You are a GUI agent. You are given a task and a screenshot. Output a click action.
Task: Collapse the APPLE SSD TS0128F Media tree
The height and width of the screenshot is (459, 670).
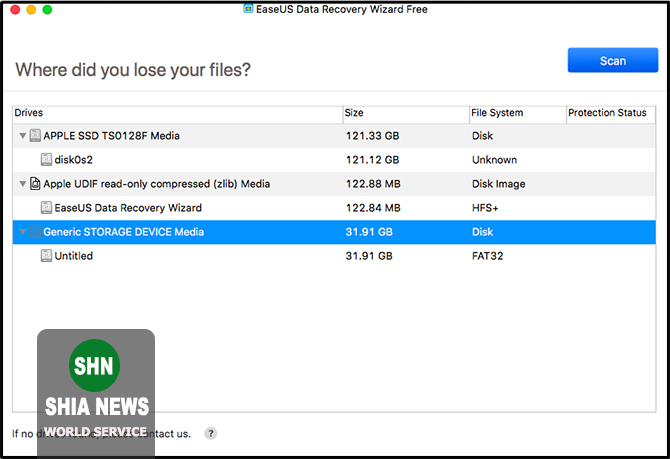click(x=23, y=136)
